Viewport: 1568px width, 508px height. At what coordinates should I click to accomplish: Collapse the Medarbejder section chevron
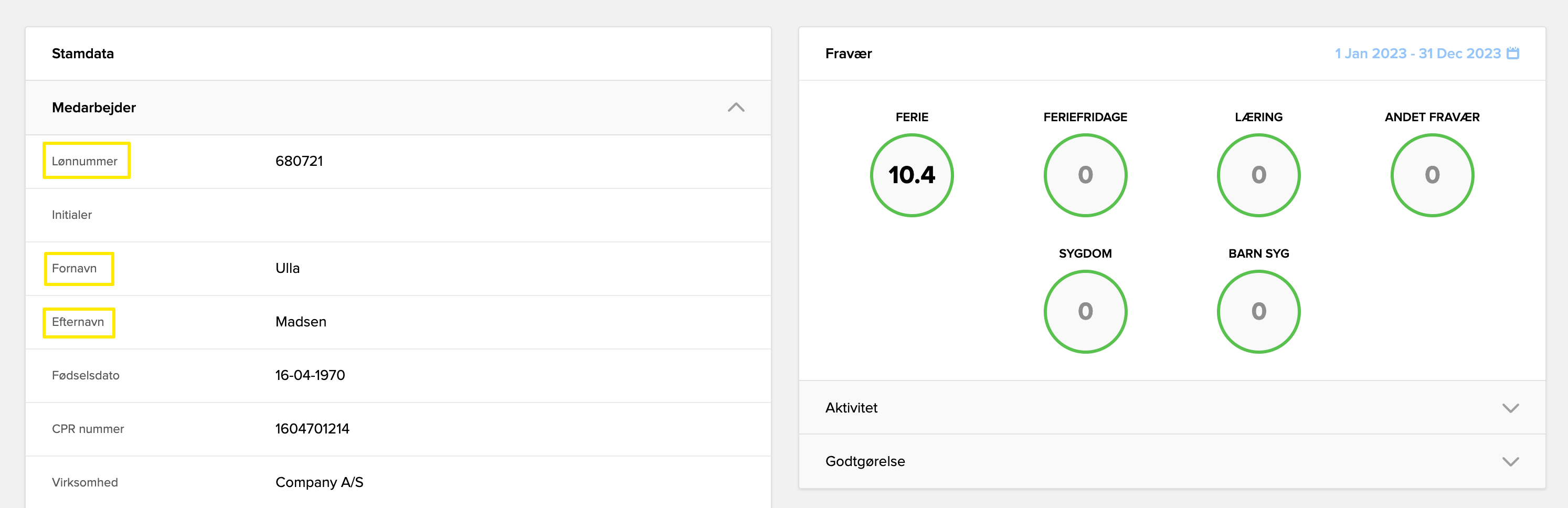pos(735,108)
